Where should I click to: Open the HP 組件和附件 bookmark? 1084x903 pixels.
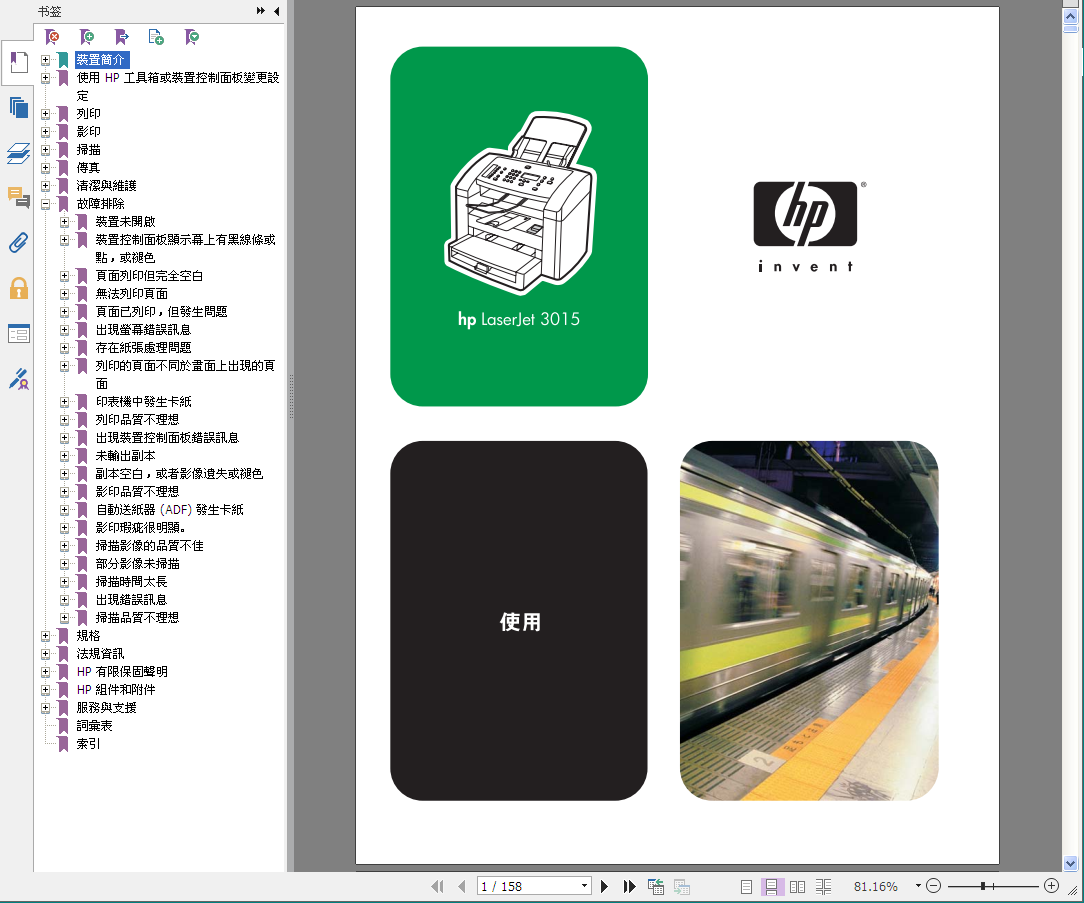[116, 689]
